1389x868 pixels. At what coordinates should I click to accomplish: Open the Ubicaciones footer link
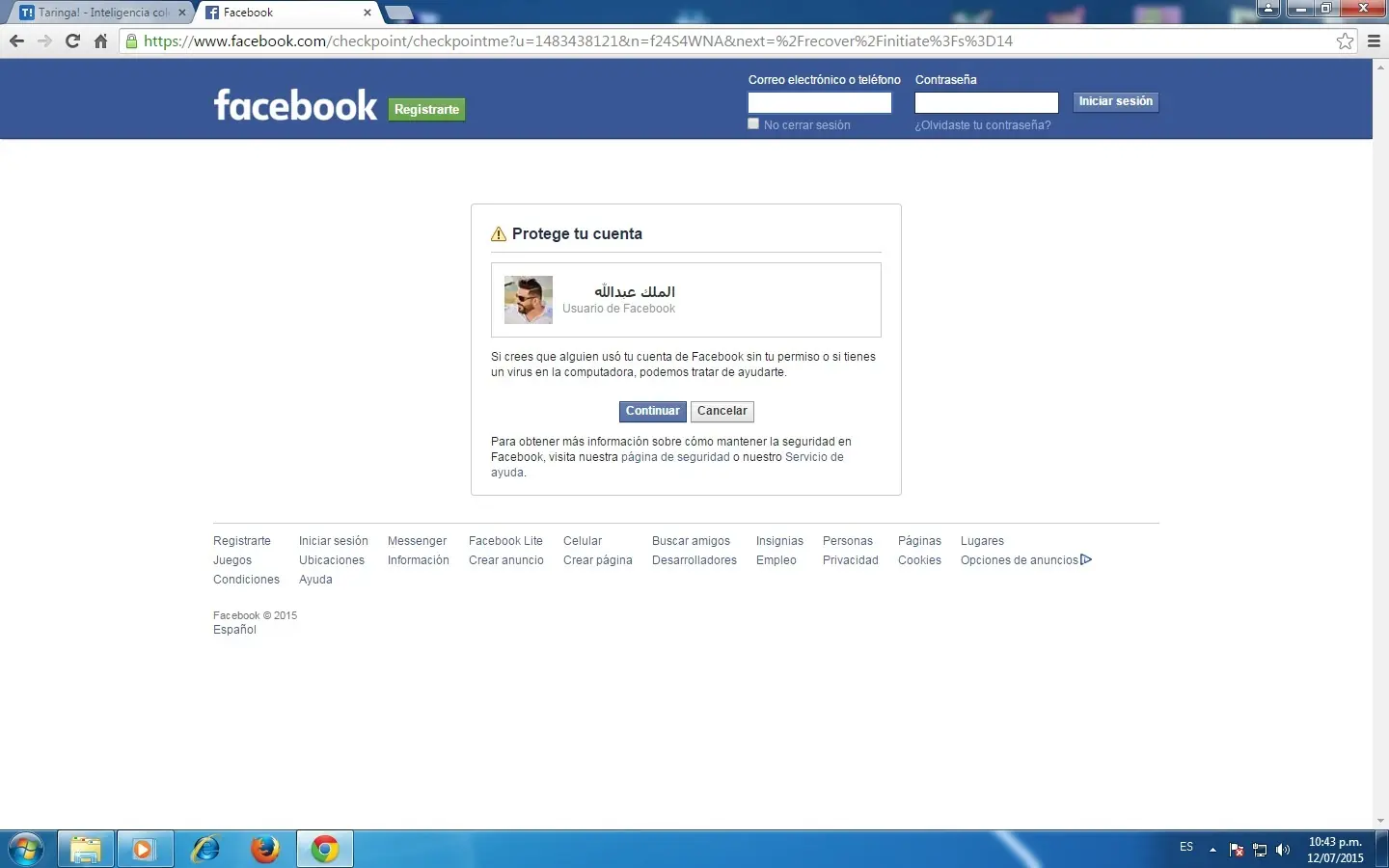point(332,560)
